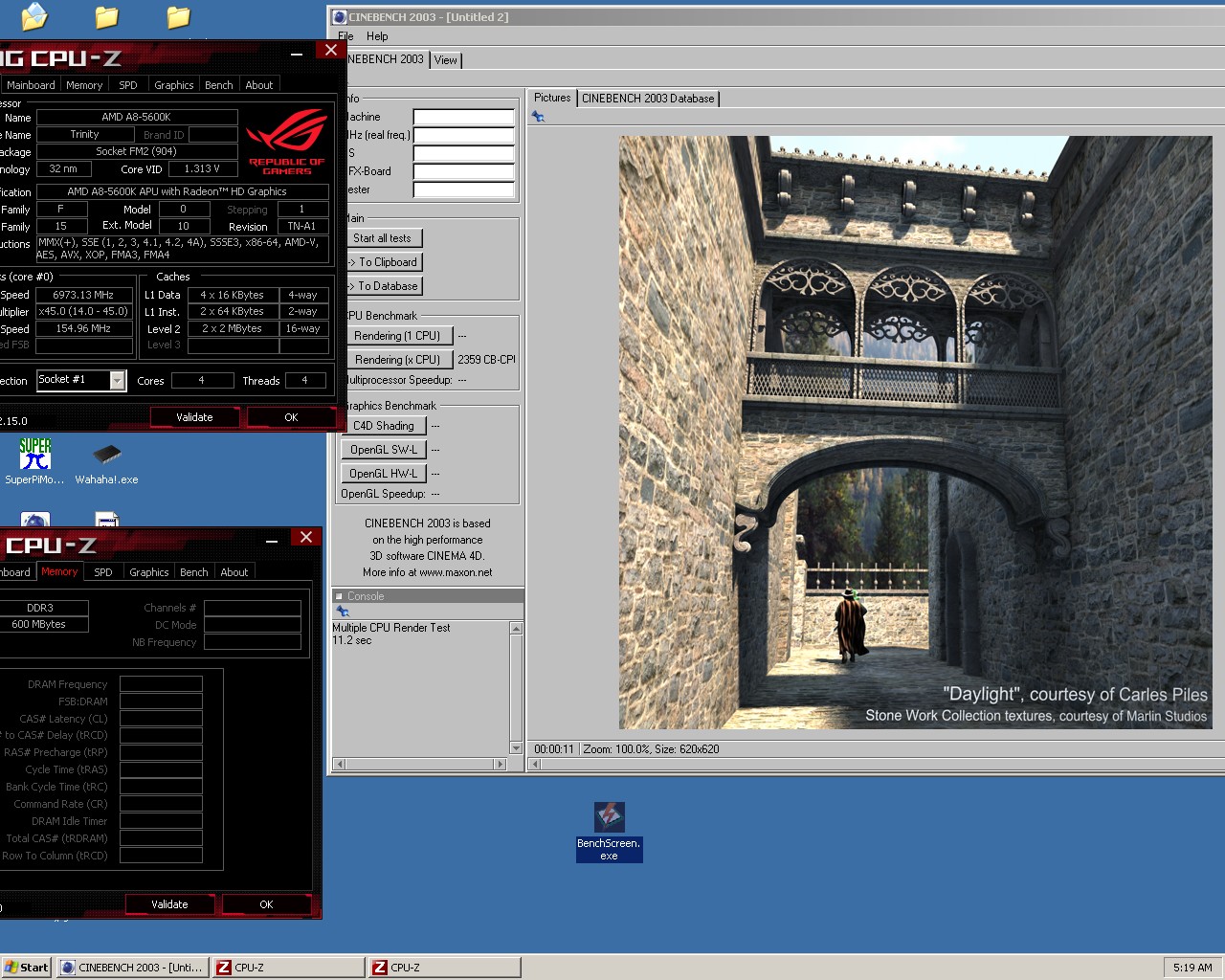Open the middle folder icon on the desktop
Viewport: 1225px width, 980px height.
(107, 16)
